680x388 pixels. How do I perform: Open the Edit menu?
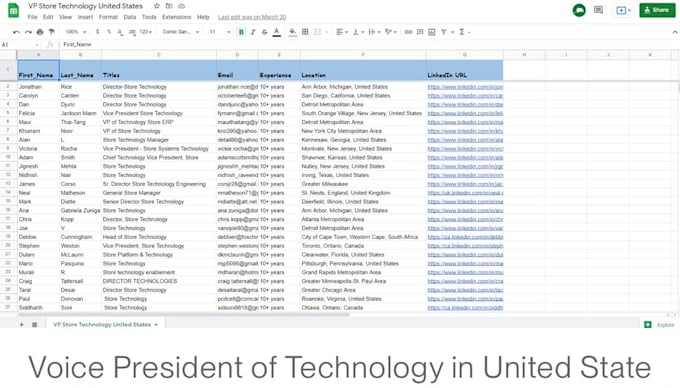point(48,17)
